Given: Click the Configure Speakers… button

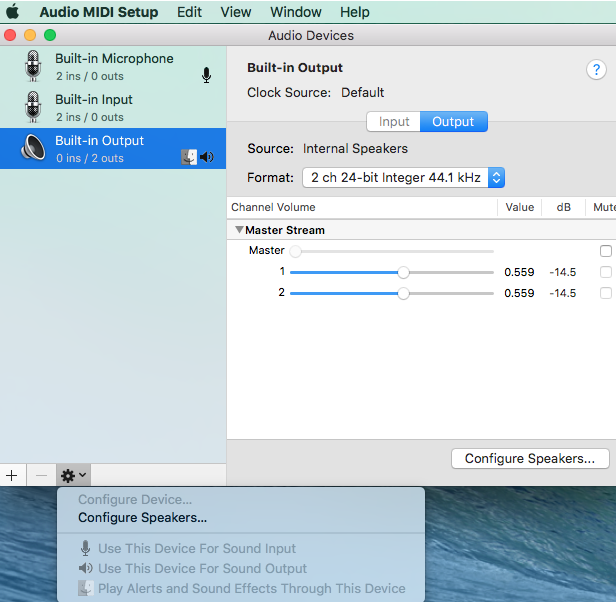Looking at the screenshot, I should pyautogui.click(x=530, y=458).
